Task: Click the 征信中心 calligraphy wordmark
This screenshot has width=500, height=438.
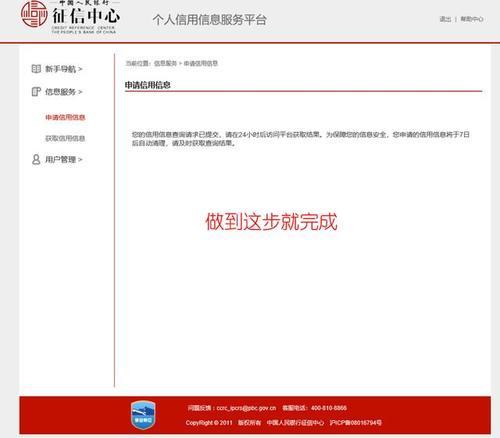Action: [86, 16]
